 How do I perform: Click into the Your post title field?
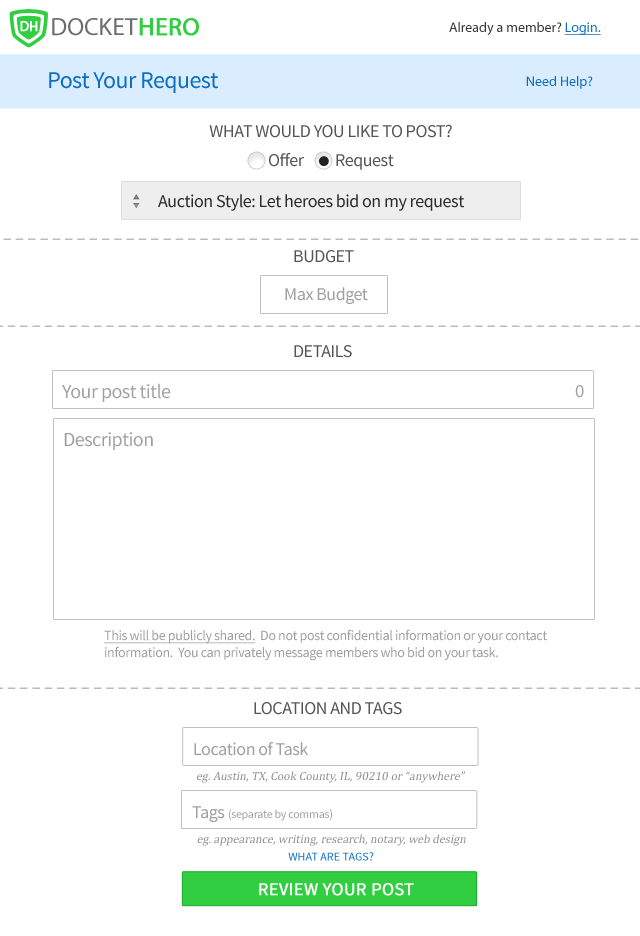point(323,390)
